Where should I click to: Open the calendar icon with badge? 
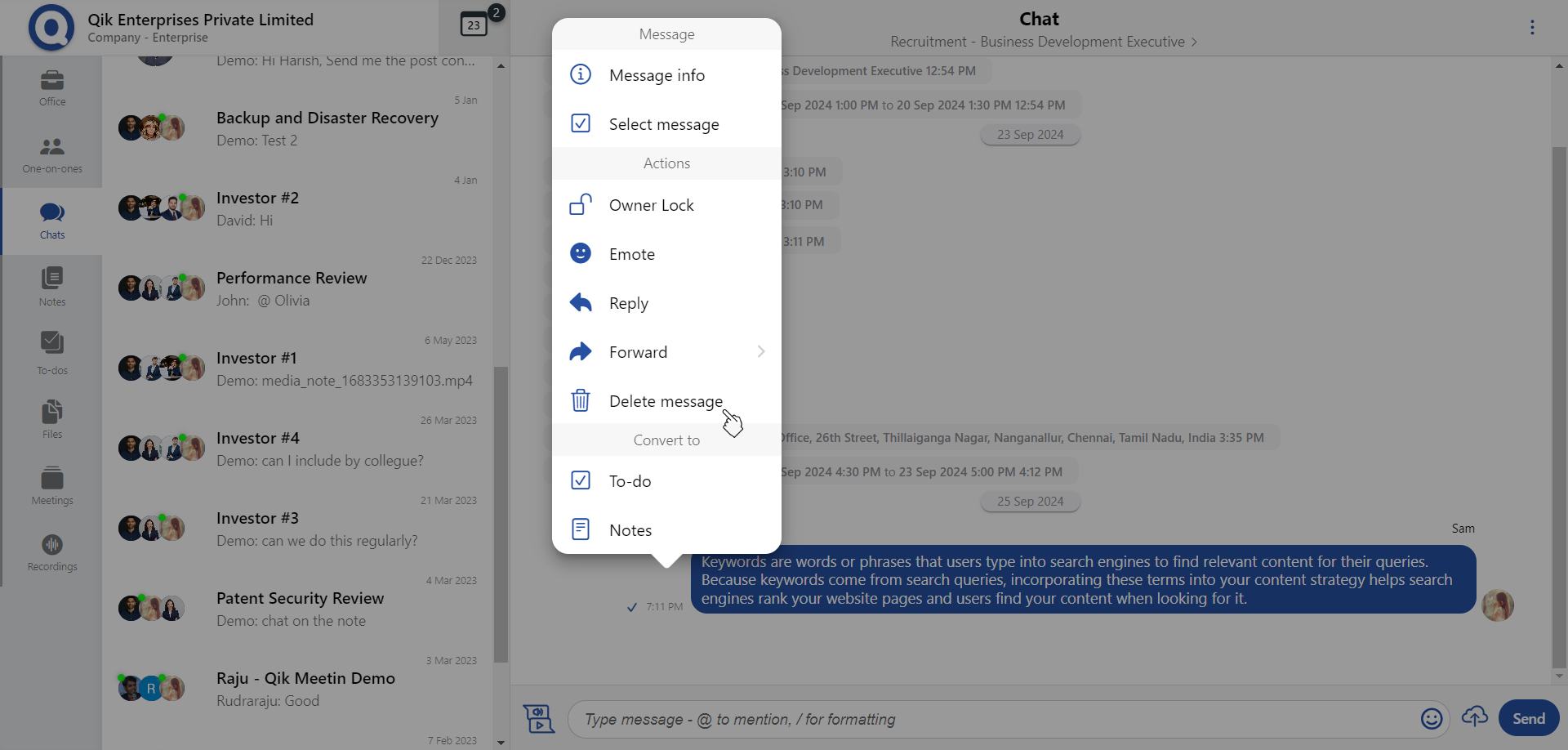[x=474, y=25]
